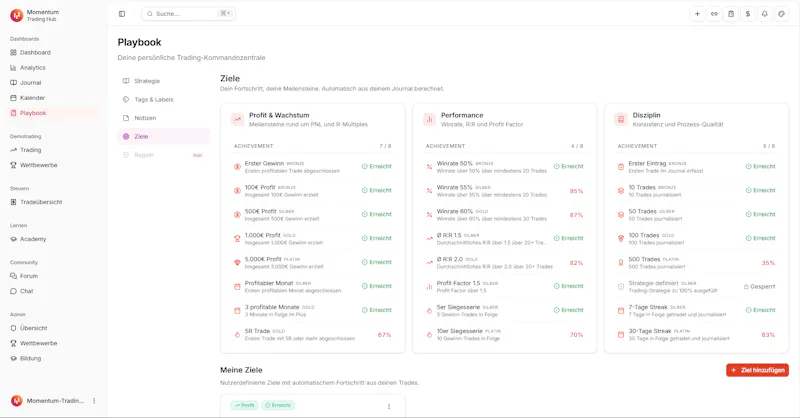Click the Momentum Trading Hub logo
800x418 pixels.
click(16, 15)
